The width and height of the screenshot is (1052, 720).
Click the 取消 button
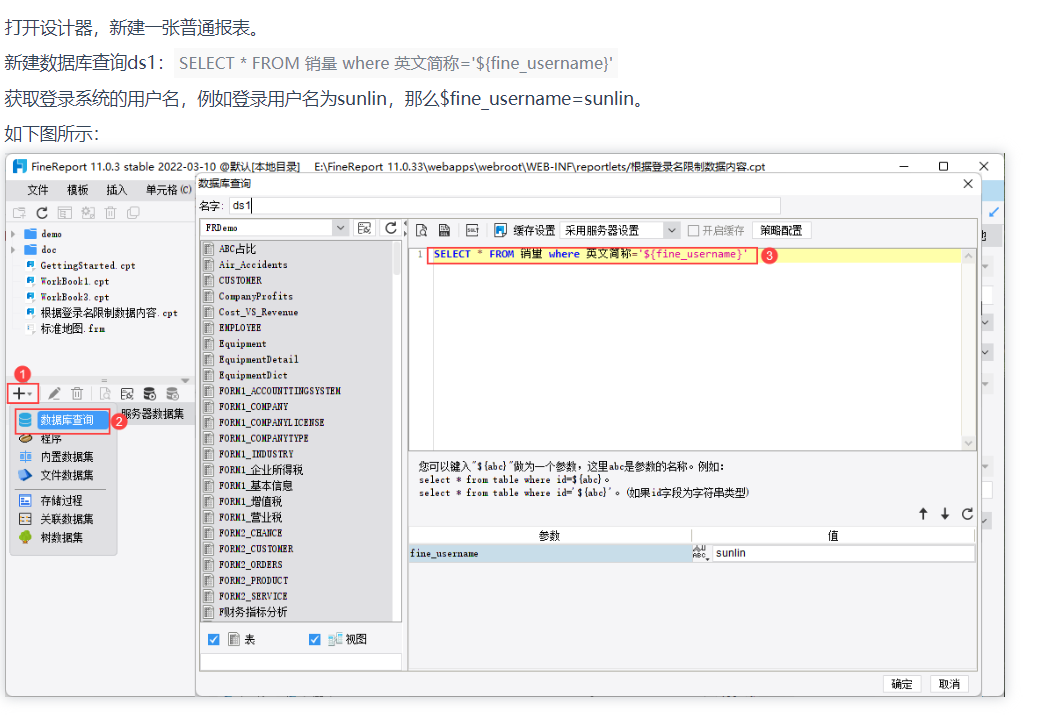[949, 684]
